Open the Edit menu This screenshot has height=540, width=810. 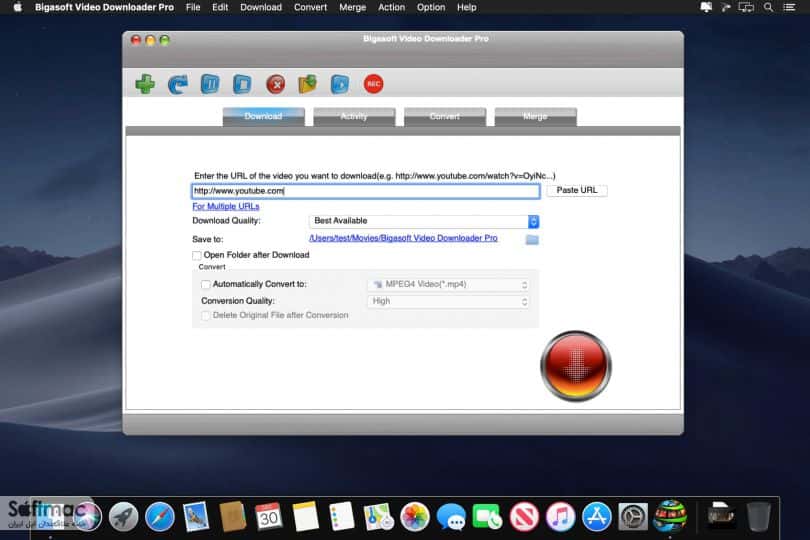tap(220, 7)
